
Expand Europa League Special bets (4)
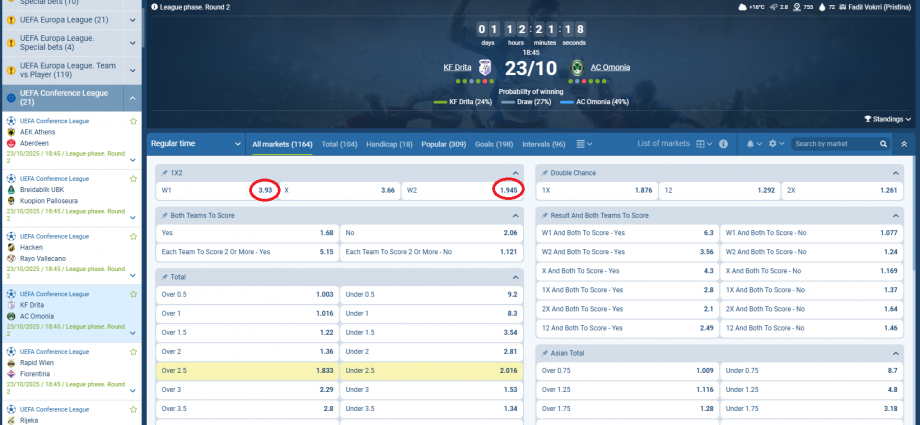coord(133,43)
